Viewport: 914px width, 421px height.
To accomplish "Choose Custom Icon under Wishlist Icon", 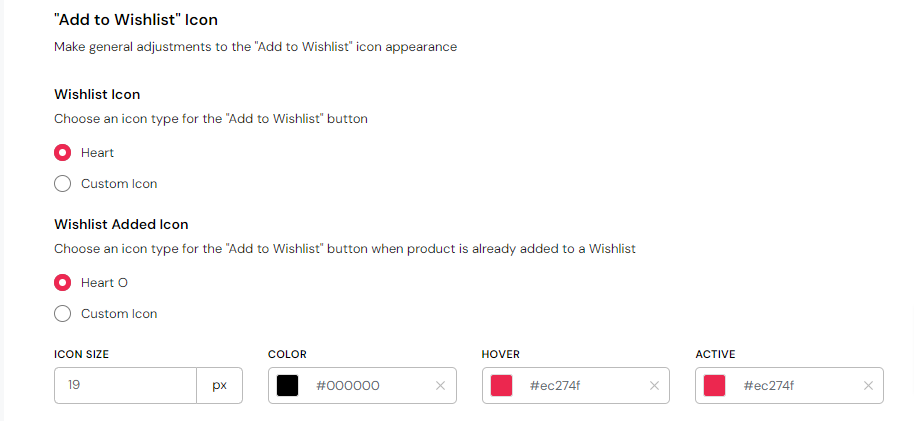I will 62,184.
